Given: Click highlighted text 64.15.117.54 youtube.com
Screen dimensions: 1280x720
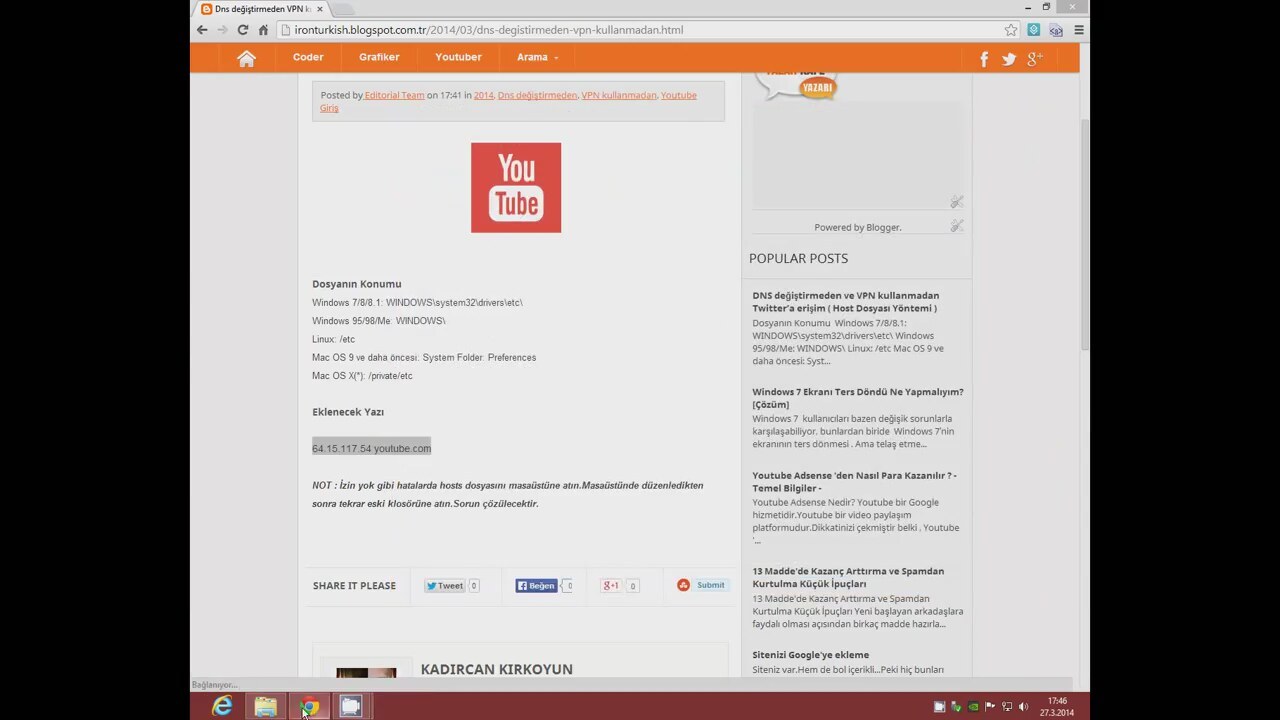Looking at the screenshot, I should click(371, 448).
